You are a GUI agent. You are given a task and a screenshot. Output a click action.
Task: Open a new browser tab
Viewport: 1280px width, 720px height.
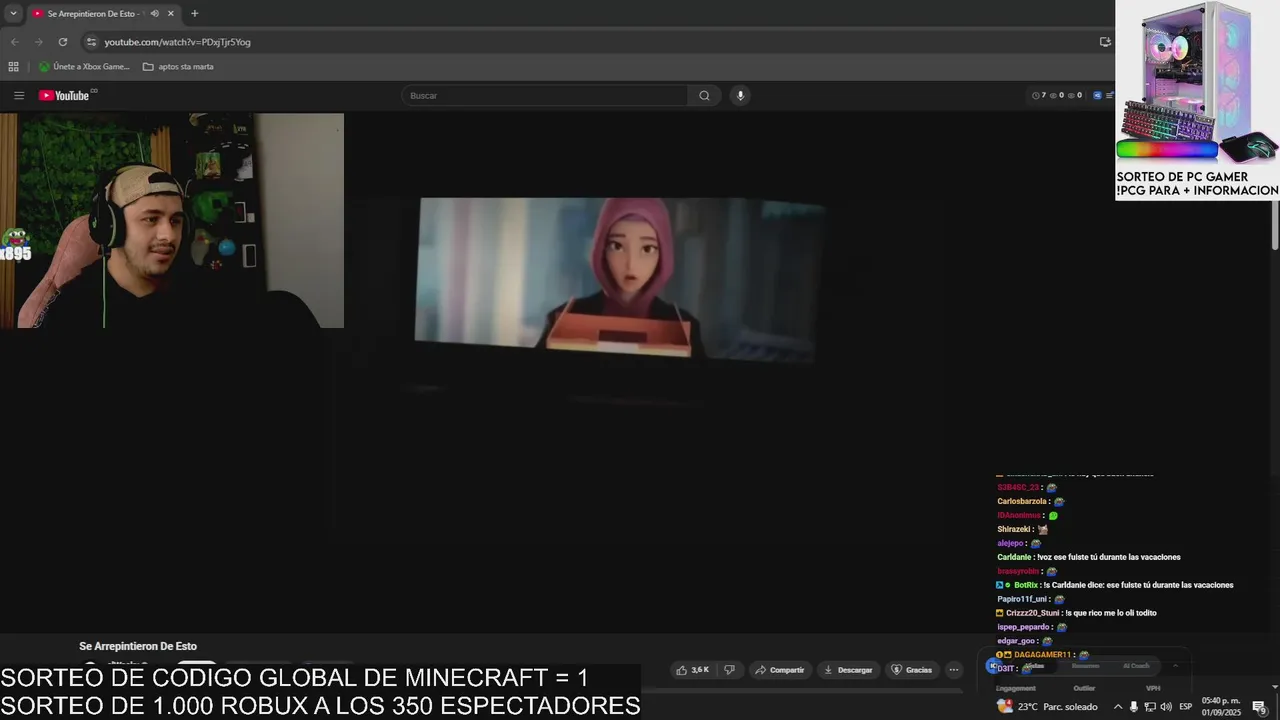tap(194, 13)
